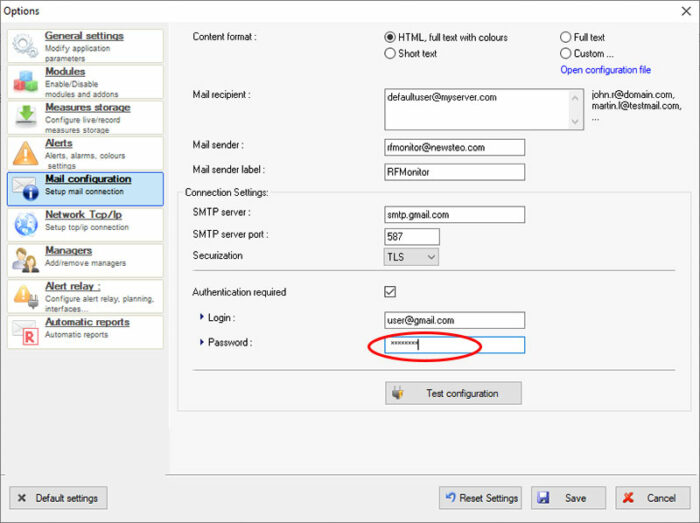Image resolution: width=700 pixels, height=523 pixels.
Task: Click the Modules colored cubes icon
Action: tap(26, 82)
